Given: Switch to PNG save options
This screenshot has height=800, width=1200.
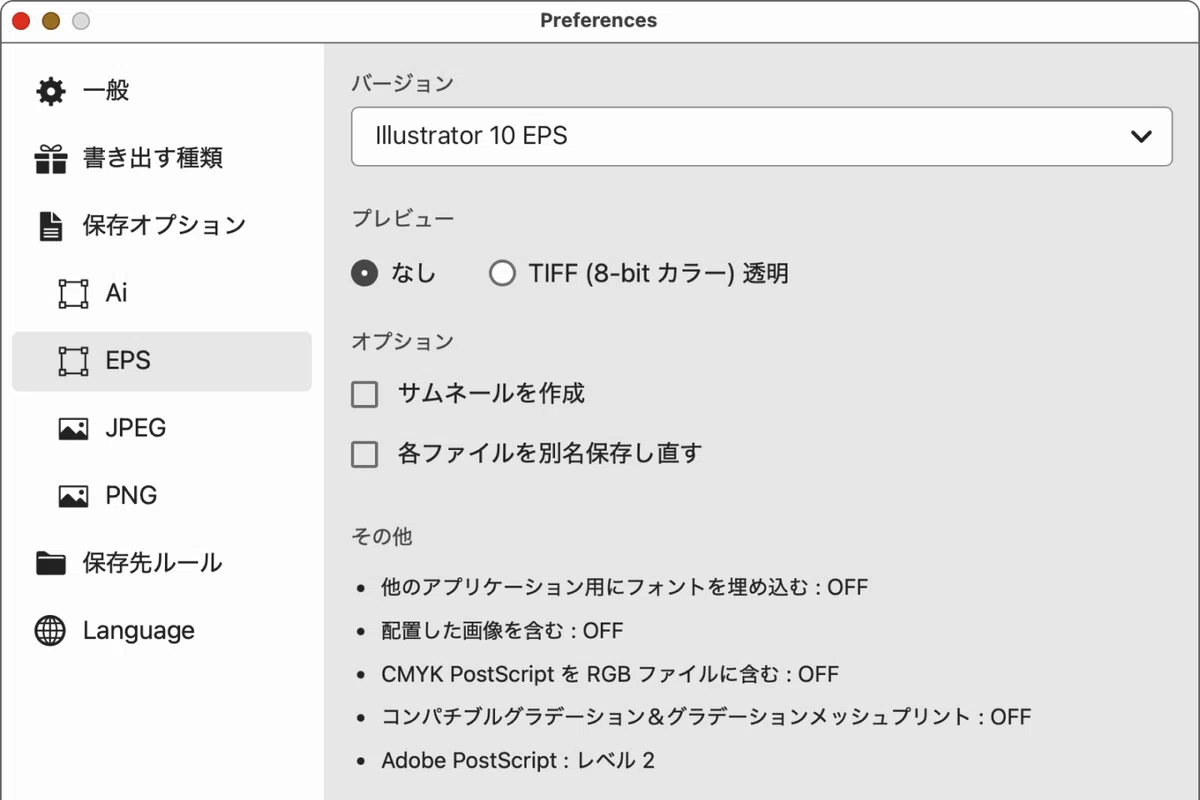Looking at the screenshot, I should coord(162,496).
